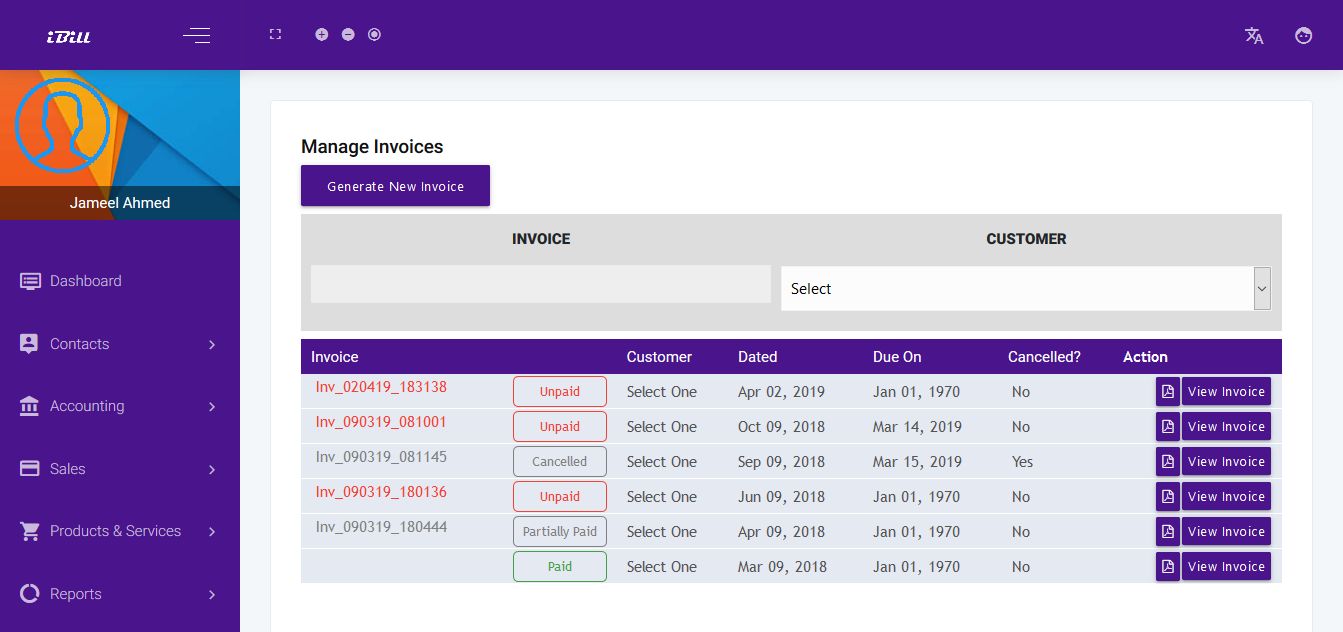This screenshot has height=632, width=1343.
Task: Open the Inv_090319_180136 invoice link
Action: click(x=381, y=491)
